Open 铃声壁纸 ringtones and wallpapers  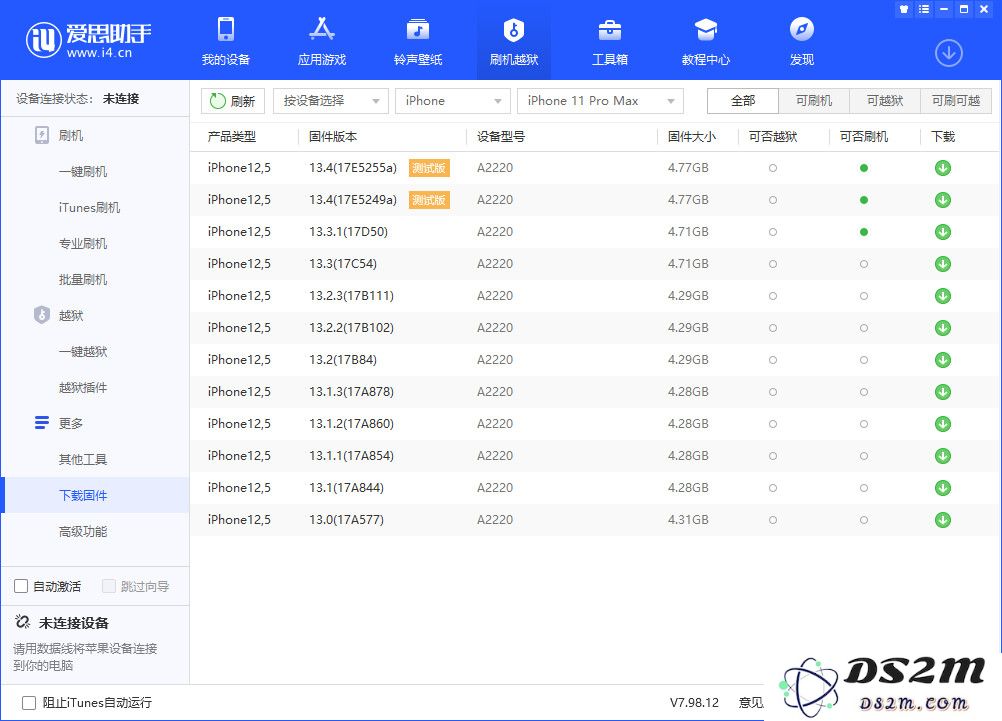click(418, 42)
